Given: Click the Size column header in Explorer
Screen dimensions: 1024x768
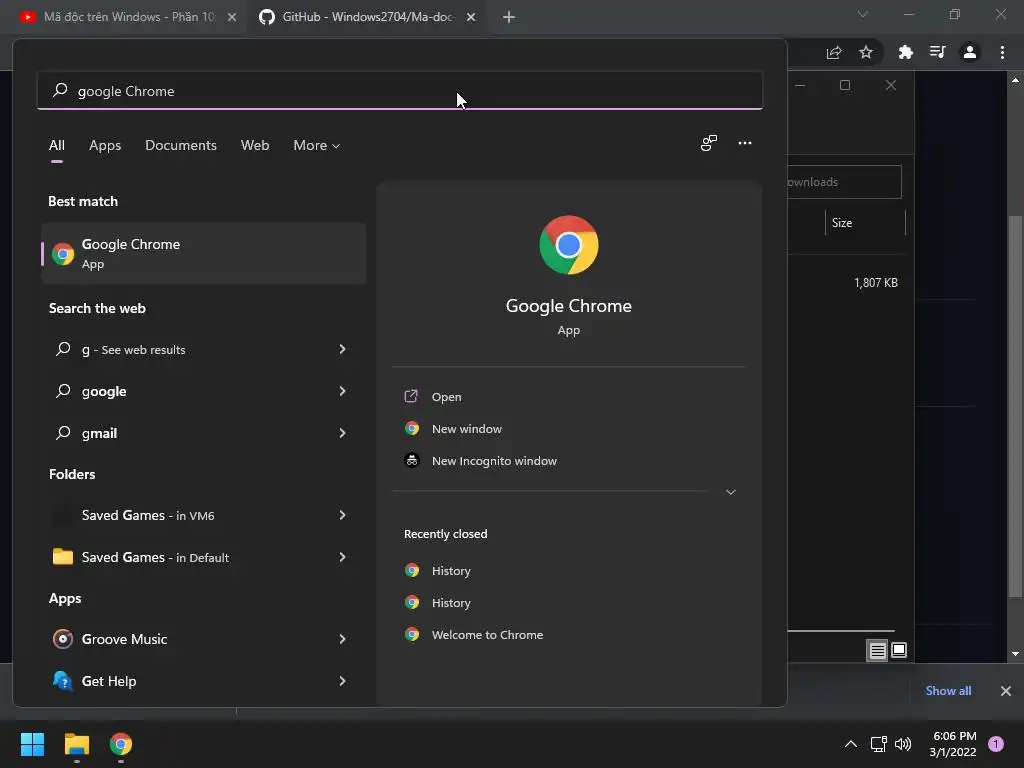Looking at the screenshot, I should pos(865,223).
